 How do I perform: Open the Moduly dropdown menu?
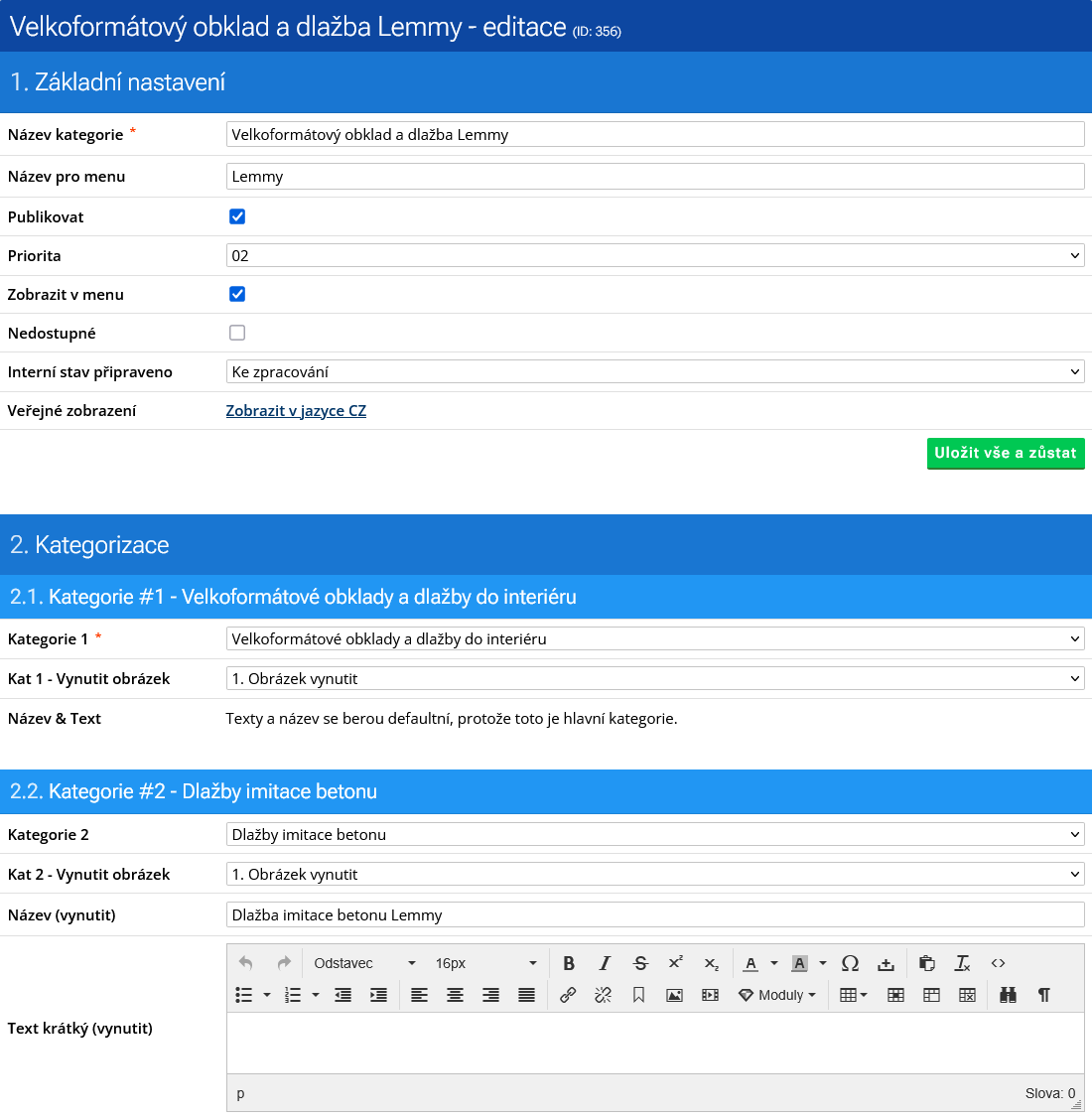click(777, 995)
